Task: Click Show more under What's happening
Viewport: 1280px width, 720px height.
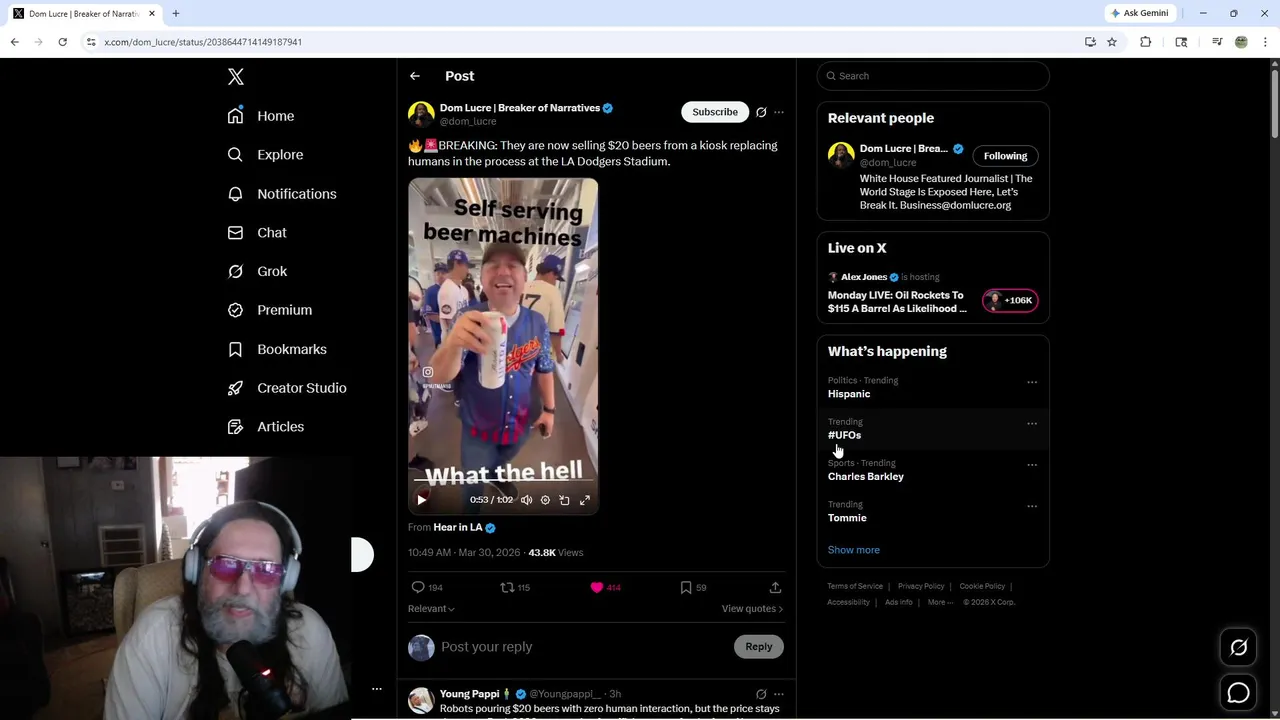Action: pos(854,550)
